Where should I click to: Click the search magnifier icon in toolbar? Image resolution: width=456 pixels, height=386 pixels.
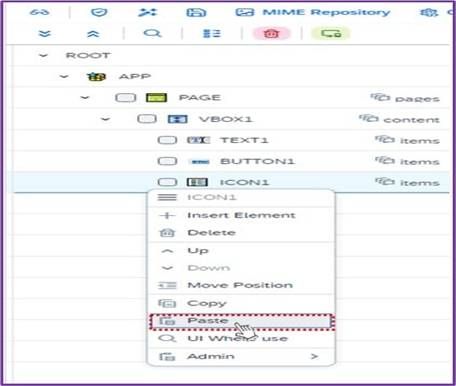[x=153, y=34]
